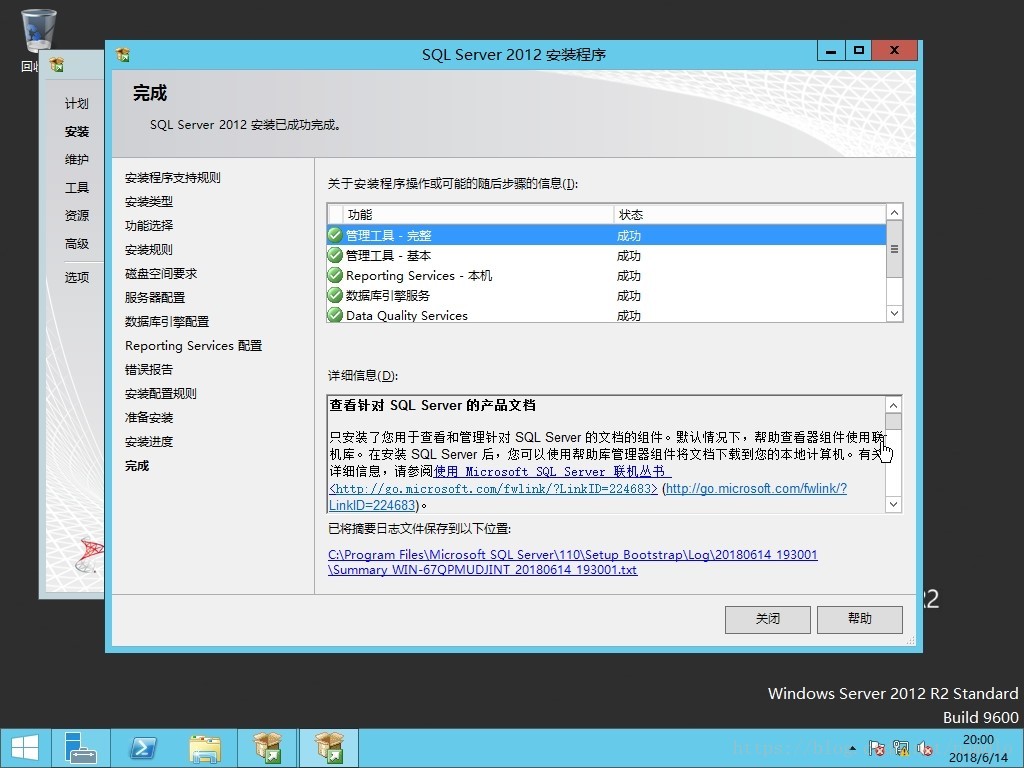Click the 状态 column header
The image size is (1024, 768).
pyautogui.click(x=750, y=215)
